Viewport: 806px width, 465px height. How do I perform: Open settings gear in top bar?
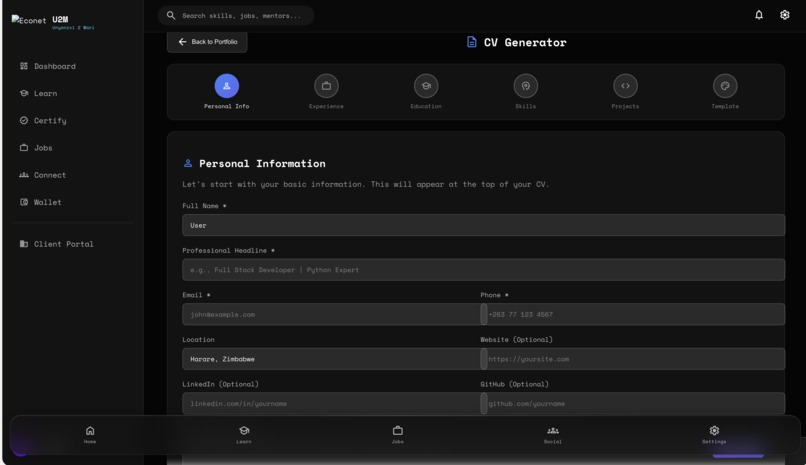(x=784, y=15)
